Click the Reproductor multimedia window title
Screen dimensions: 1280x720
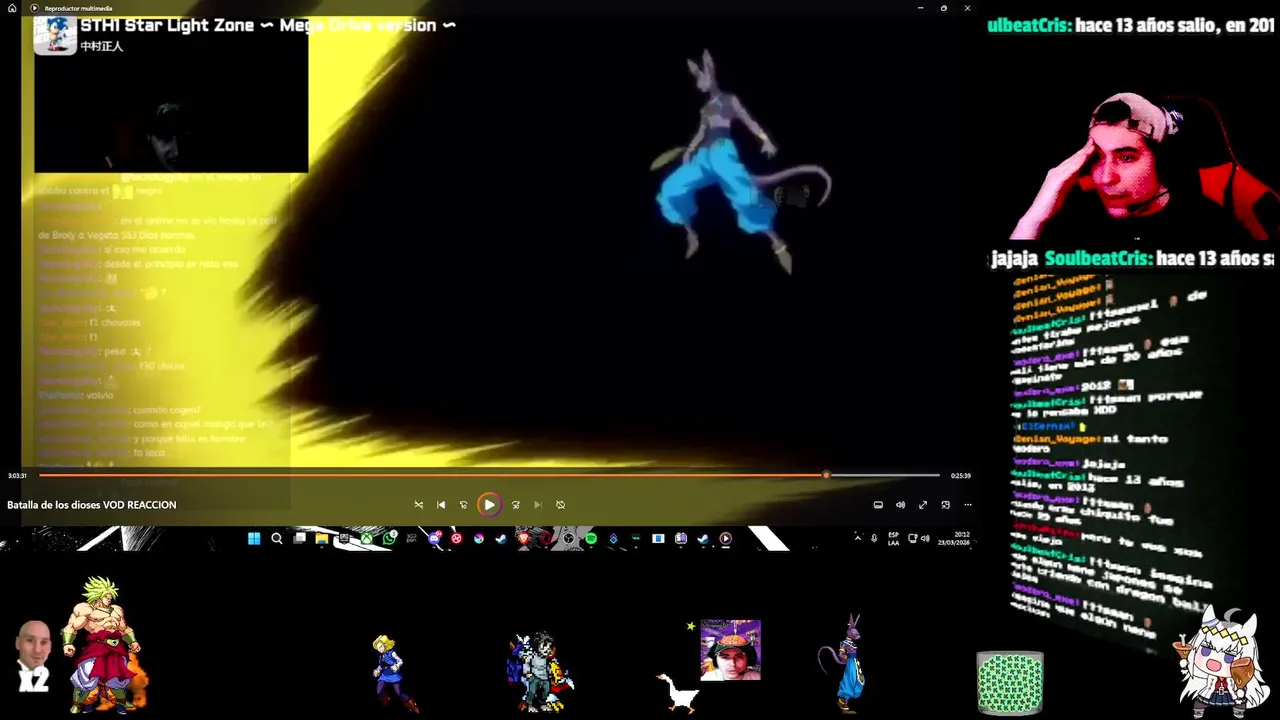click(x=78, y=8)
